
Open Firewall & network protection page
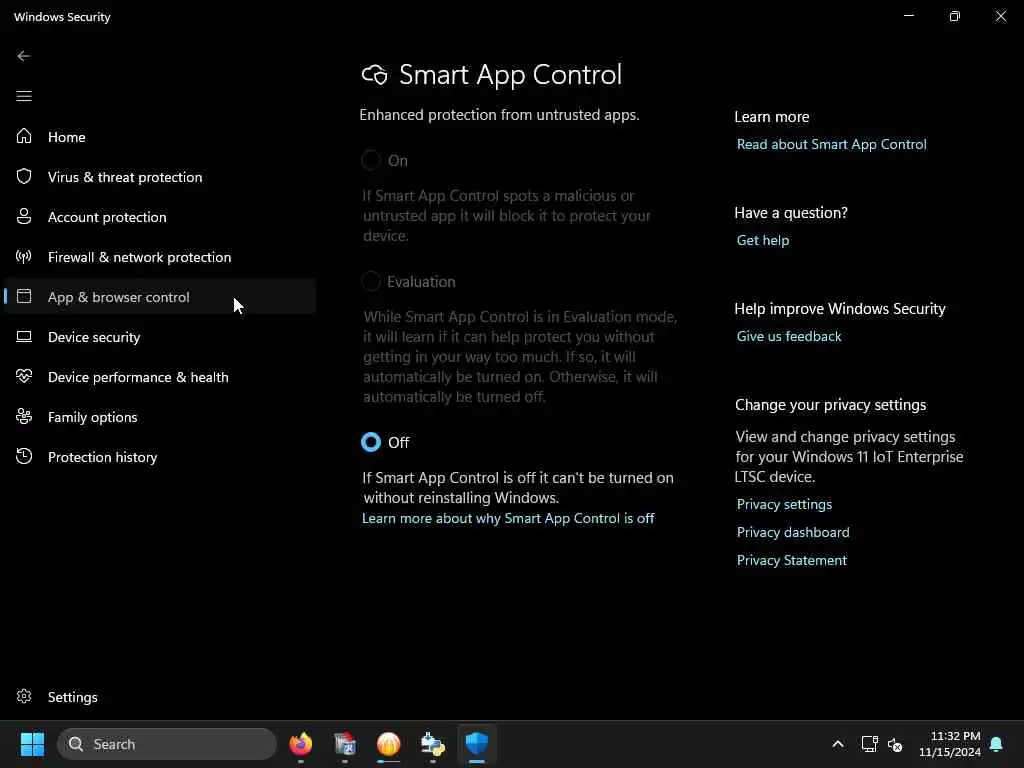pyautogui.click(x=160, y=257)
